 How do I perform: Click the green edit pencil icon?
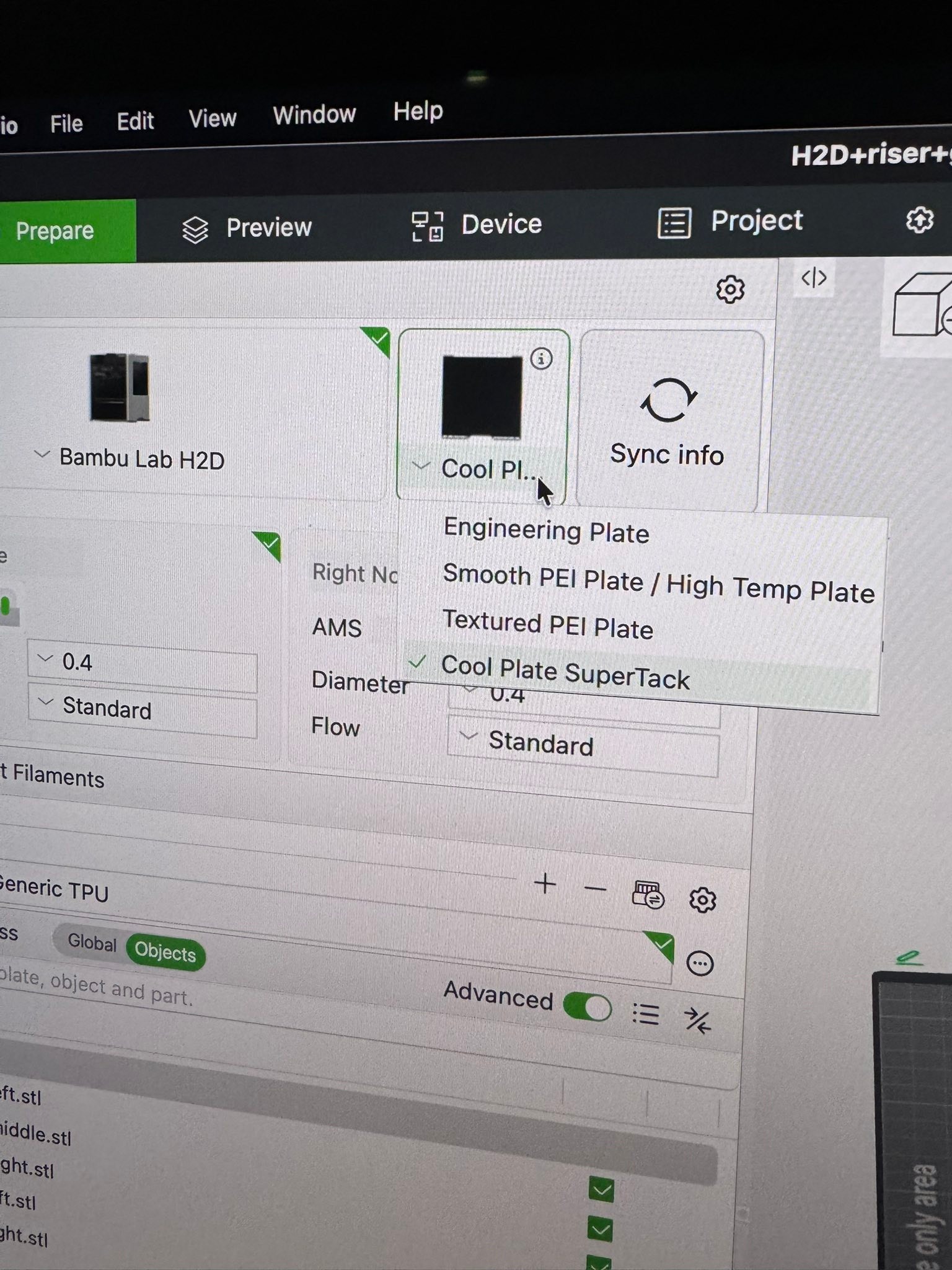(909, 957)
